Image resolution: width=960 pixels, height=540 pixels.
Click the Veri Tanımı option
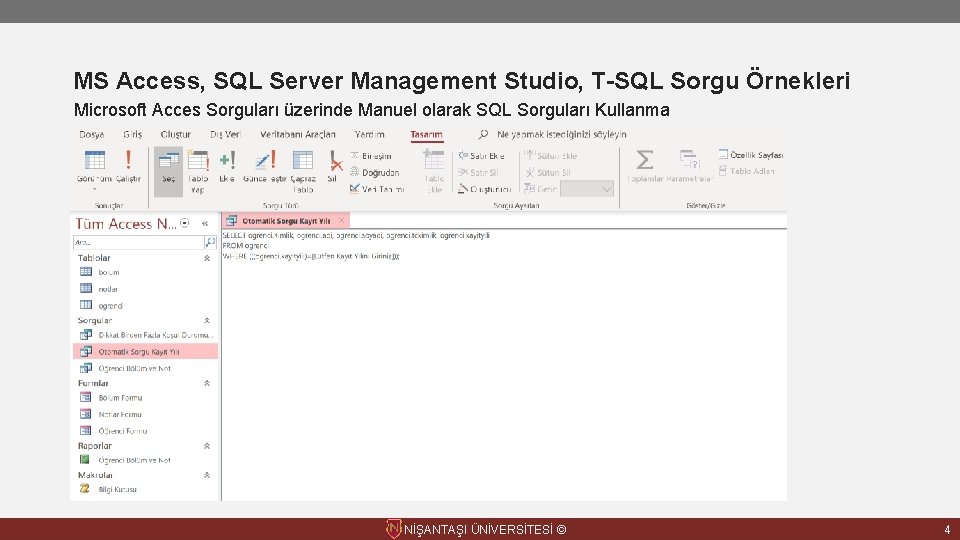click(377, 189)
